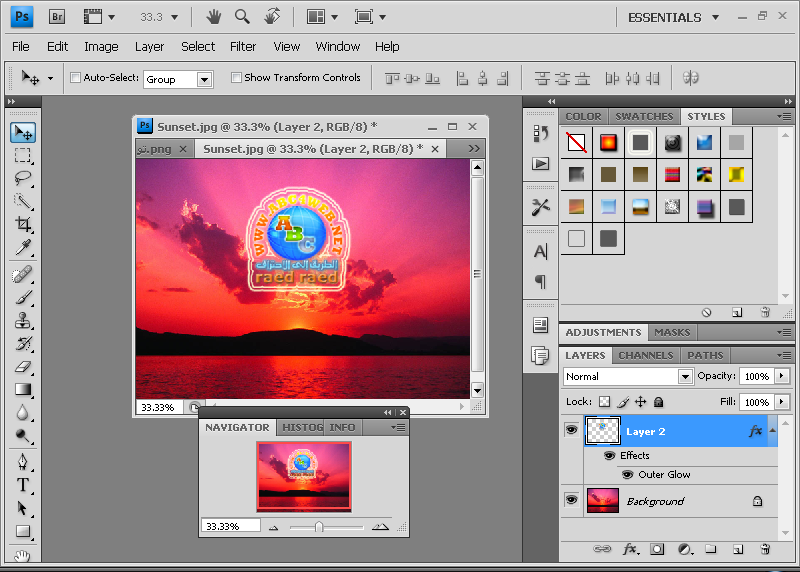Click the Navigator image thumbnail
The height and width of the screenshot is (572, 800).
(304, 477)
